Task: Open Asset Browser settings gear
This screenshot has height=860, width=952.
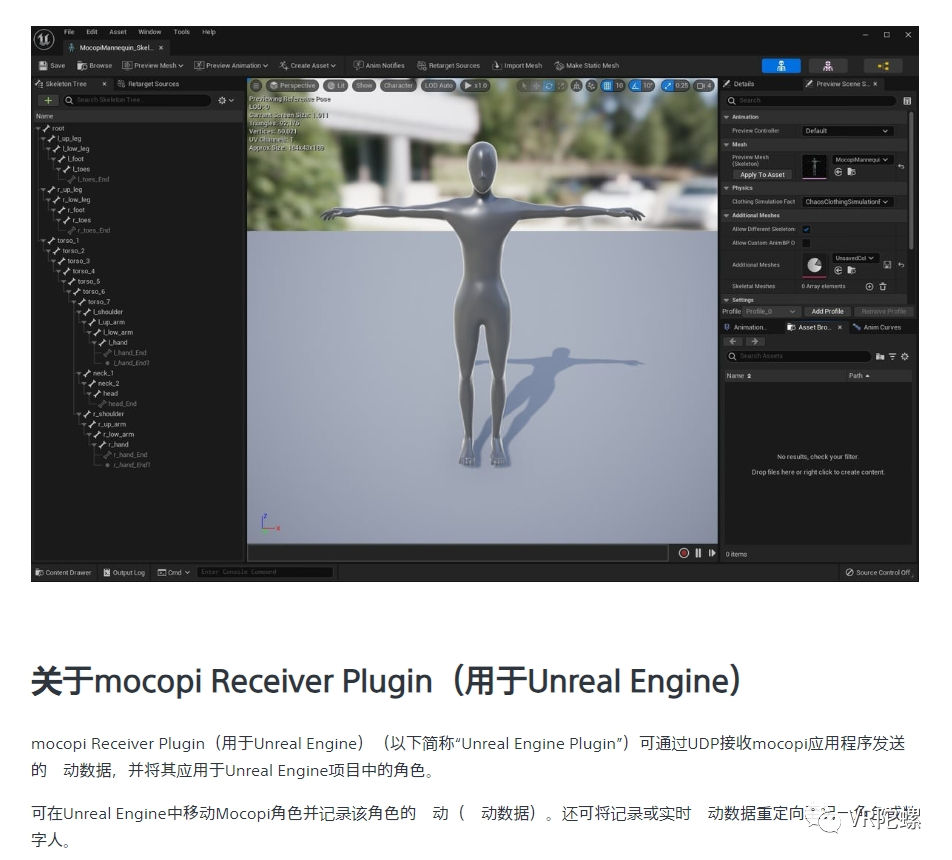Action: coord(905,357)
